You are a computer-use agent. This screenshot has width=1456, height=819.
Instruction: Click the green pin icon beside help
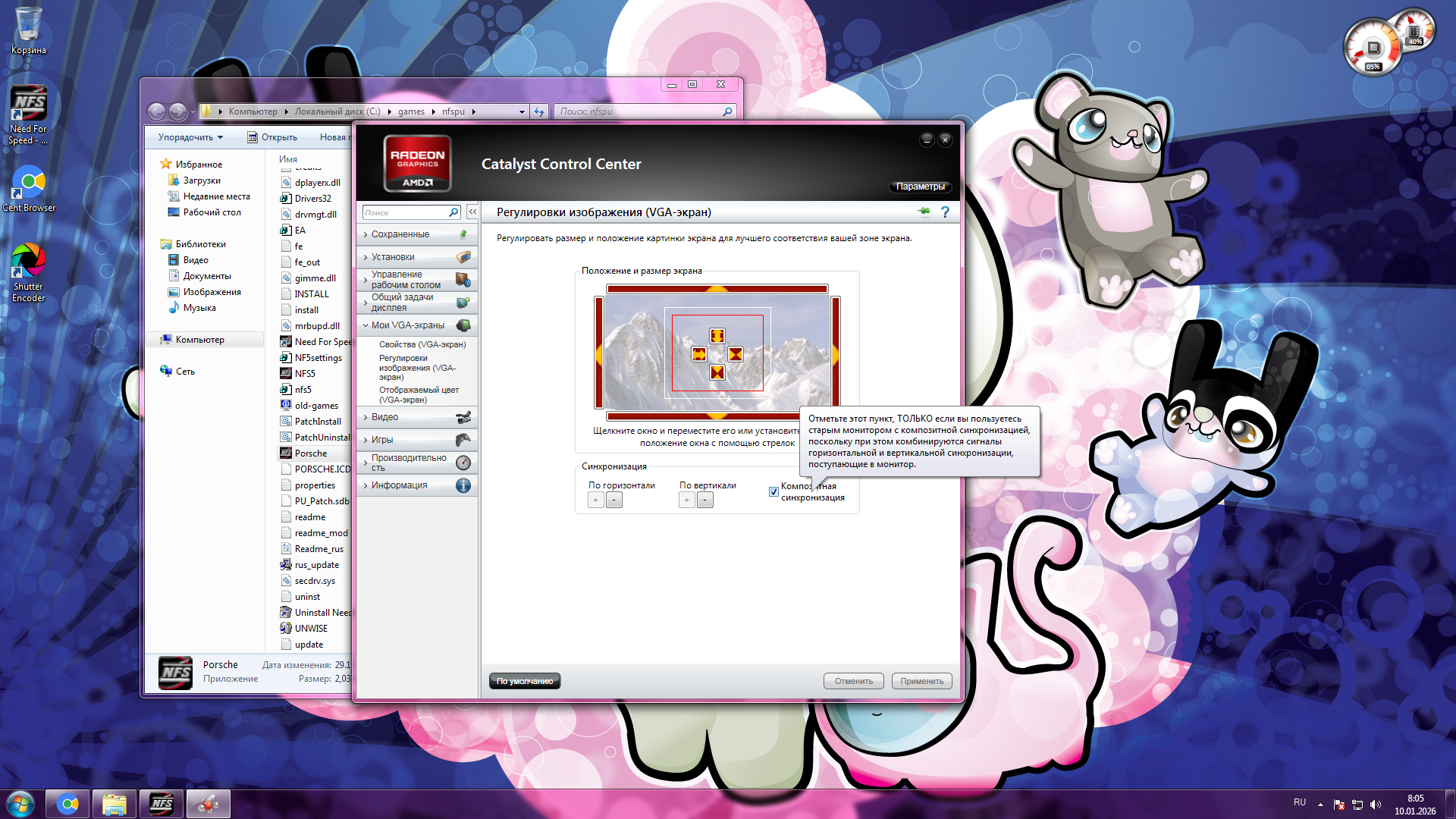[x=924, y=212]
